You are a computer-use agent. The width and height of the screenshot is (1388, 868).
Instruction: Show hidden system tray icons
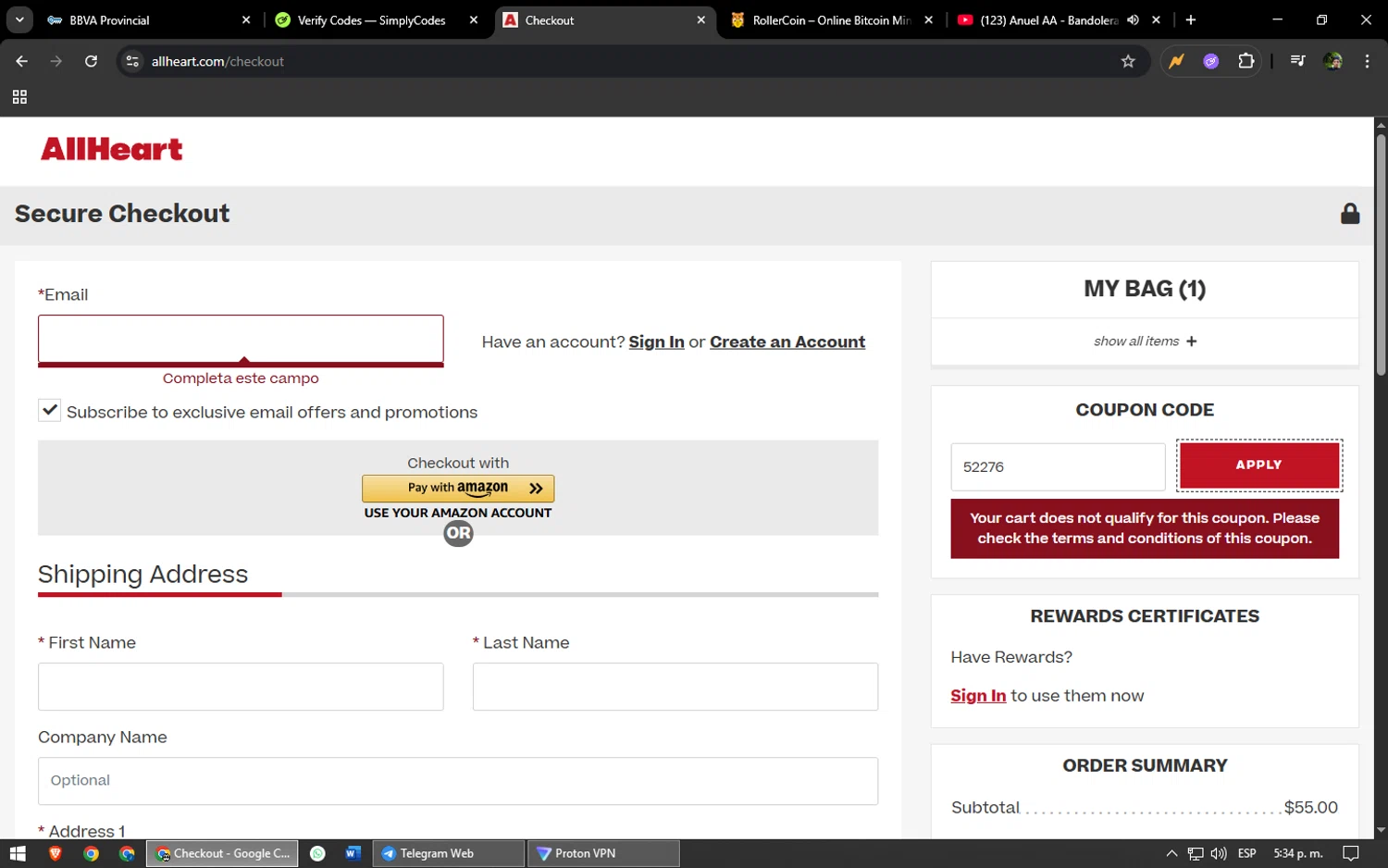click(x=1171, y=853)
